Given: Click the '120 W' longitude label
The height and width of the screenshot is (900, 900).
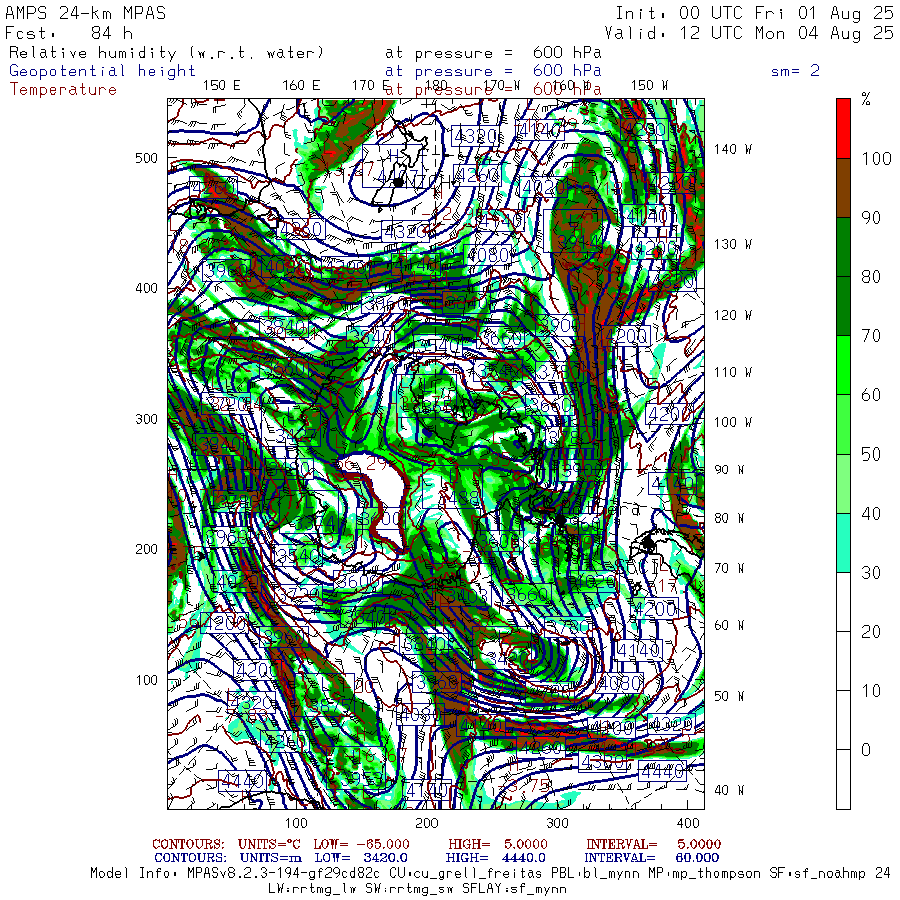Looking at the screenshot, I should pos(732,315).
